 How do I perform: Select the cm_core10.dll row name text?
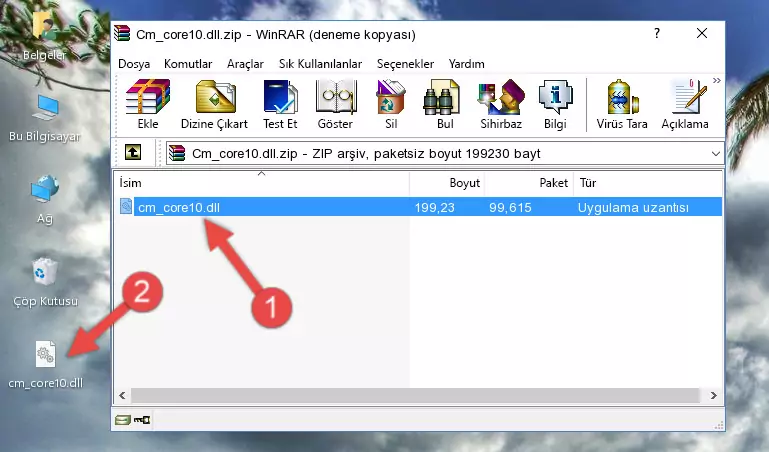[179, 207]
